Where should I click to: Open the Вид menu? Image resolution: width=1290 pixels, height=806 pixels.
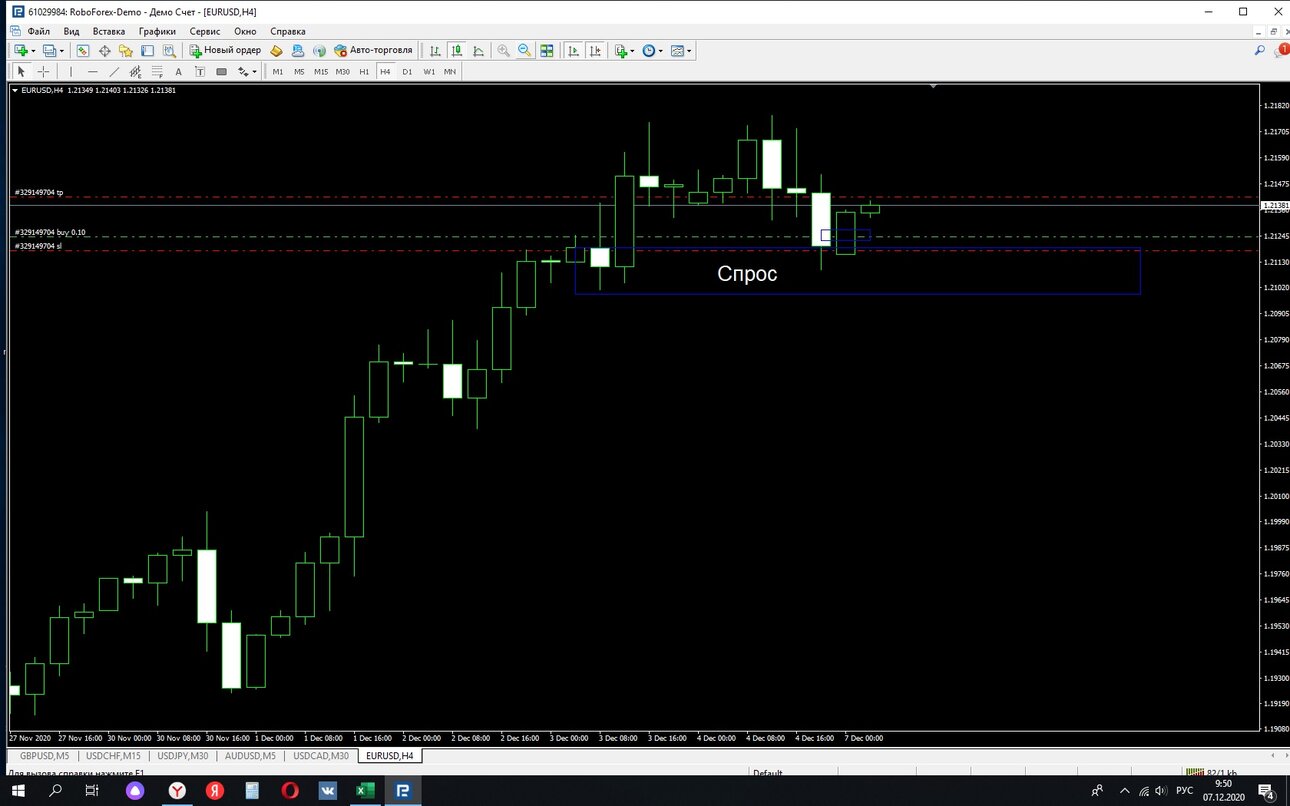tap(71, 31)
